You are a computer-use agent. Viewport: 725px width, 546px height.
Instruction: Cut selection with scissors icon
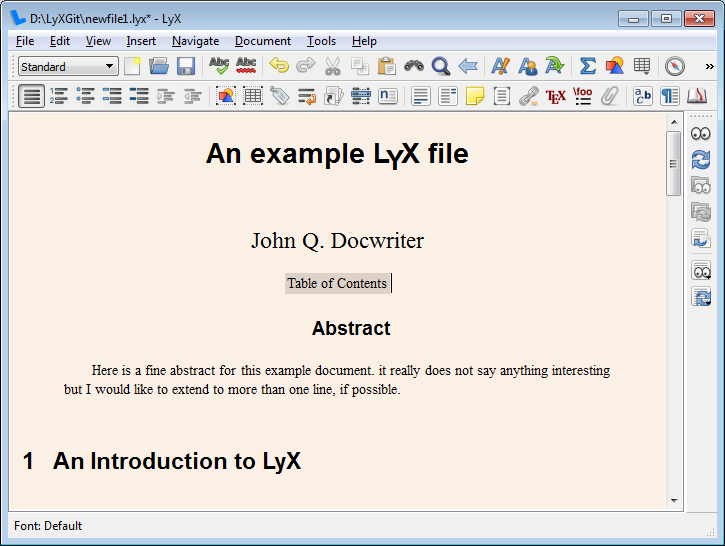point(332,66)
